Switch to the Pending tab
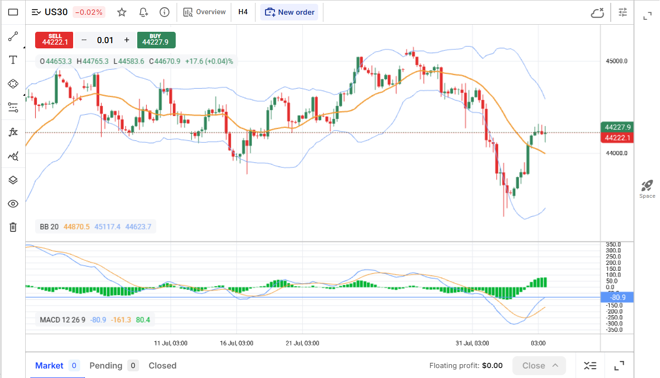 [114, 365]
